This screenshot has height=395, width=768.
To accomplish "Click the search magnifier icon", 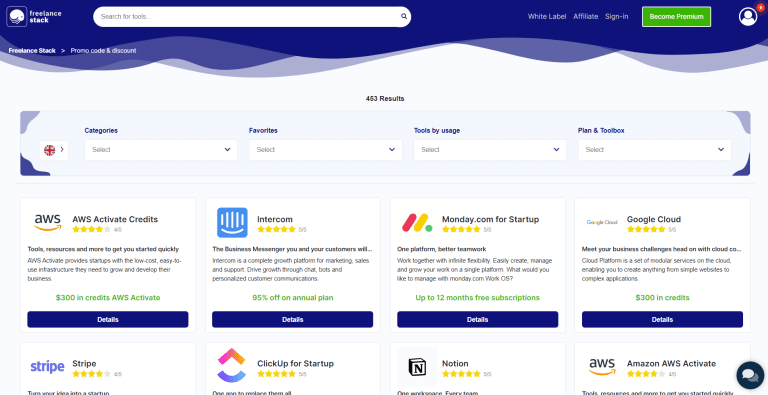I will pyautogui.click(x=404, y=16).
